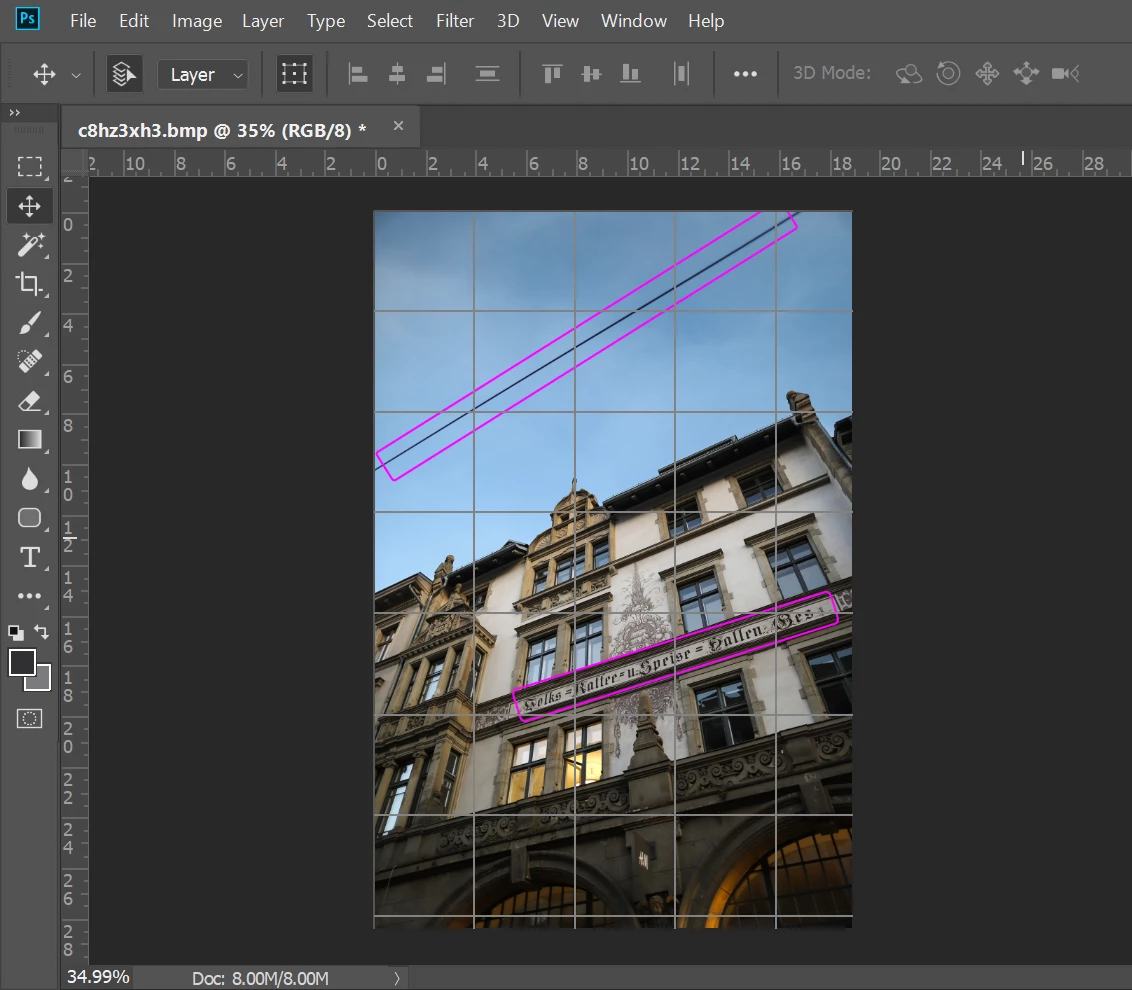Select the Brush tool

coord(30,323)
